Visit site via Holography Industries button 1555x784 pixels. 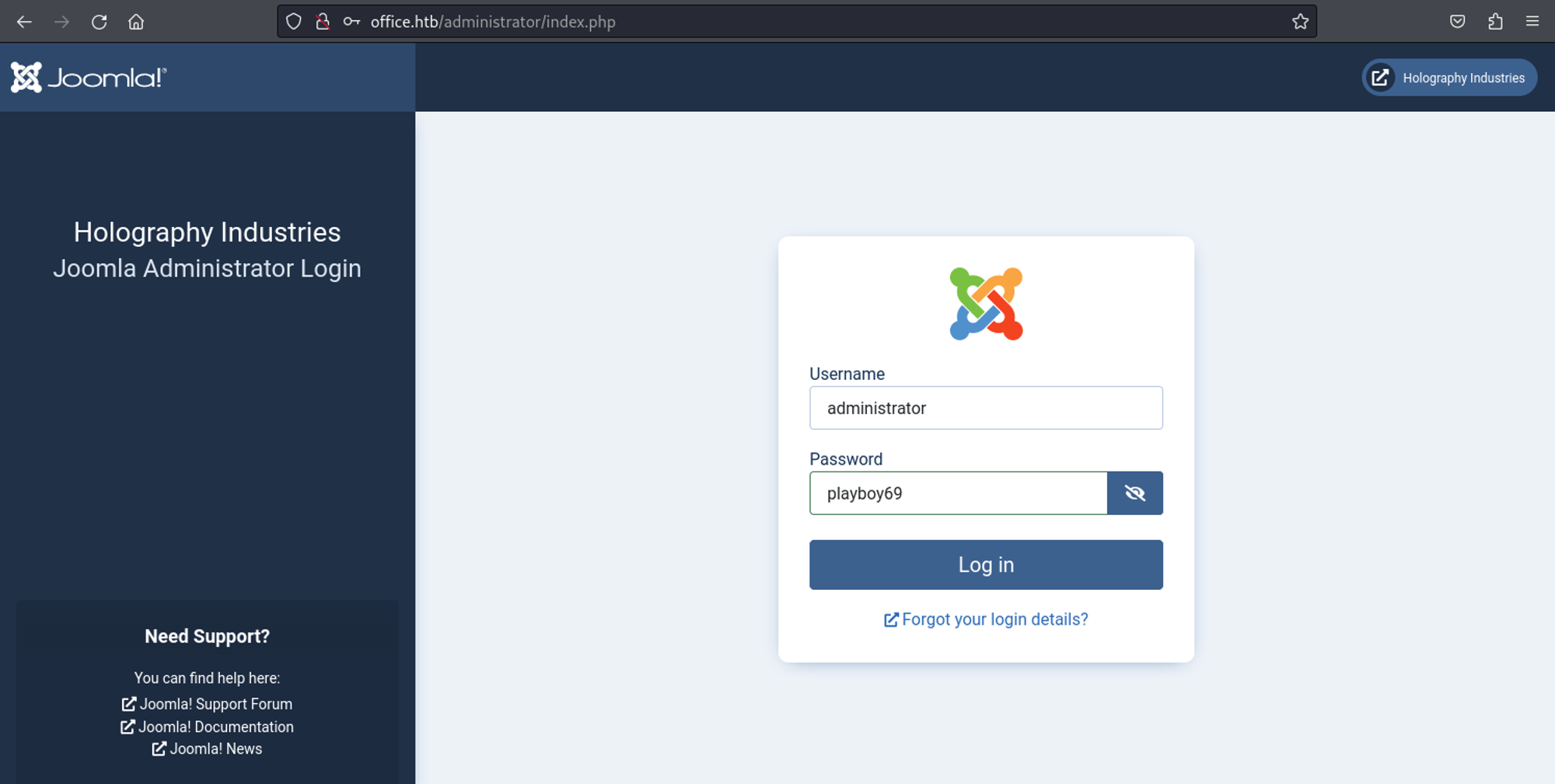(x=1449, y=78)
